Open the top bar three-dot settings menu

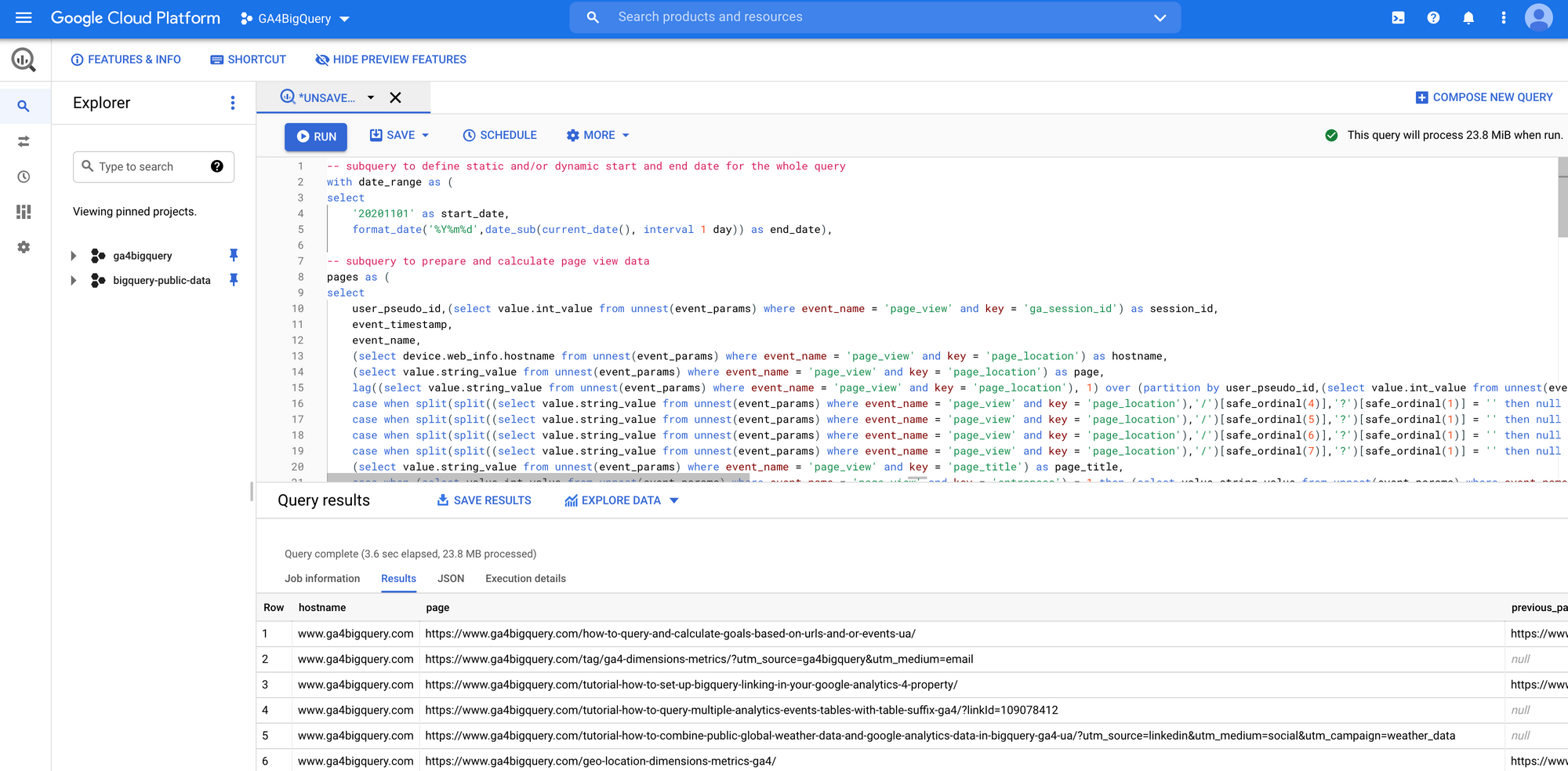coord(1503,17)
